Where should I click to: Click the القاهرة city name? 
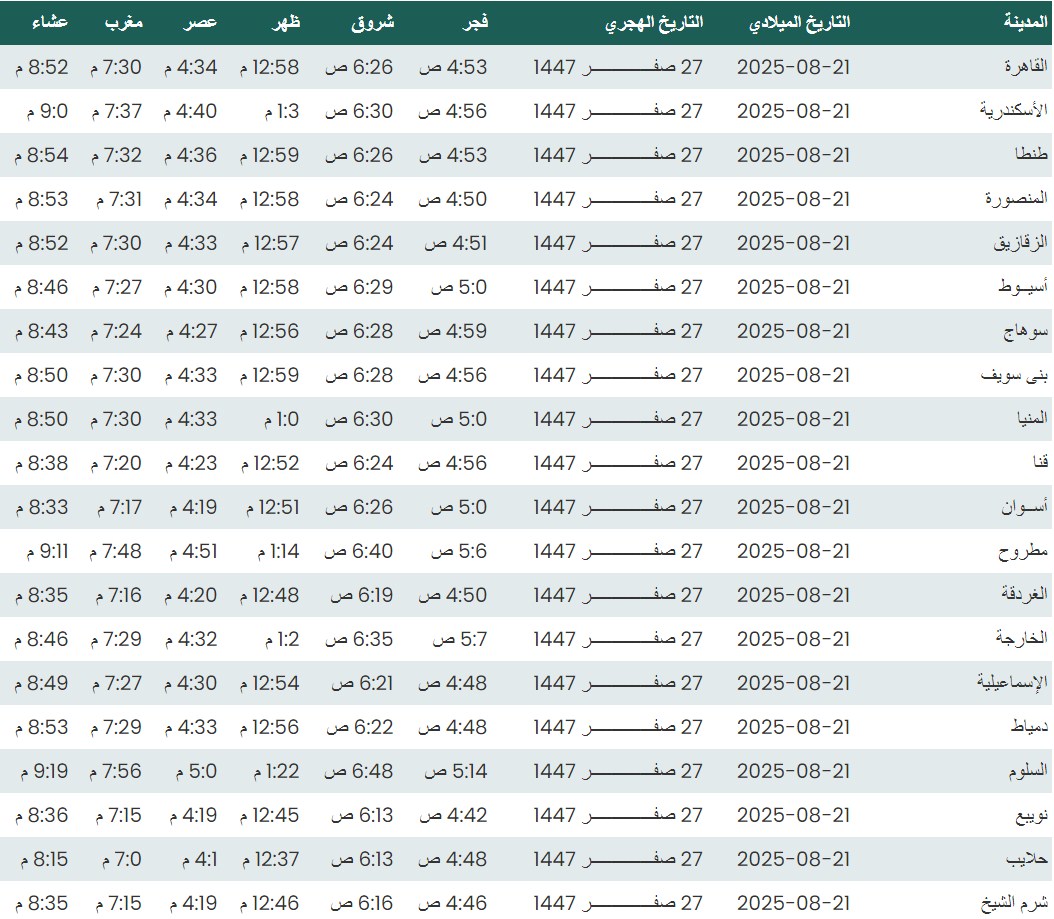[1024, 67]
